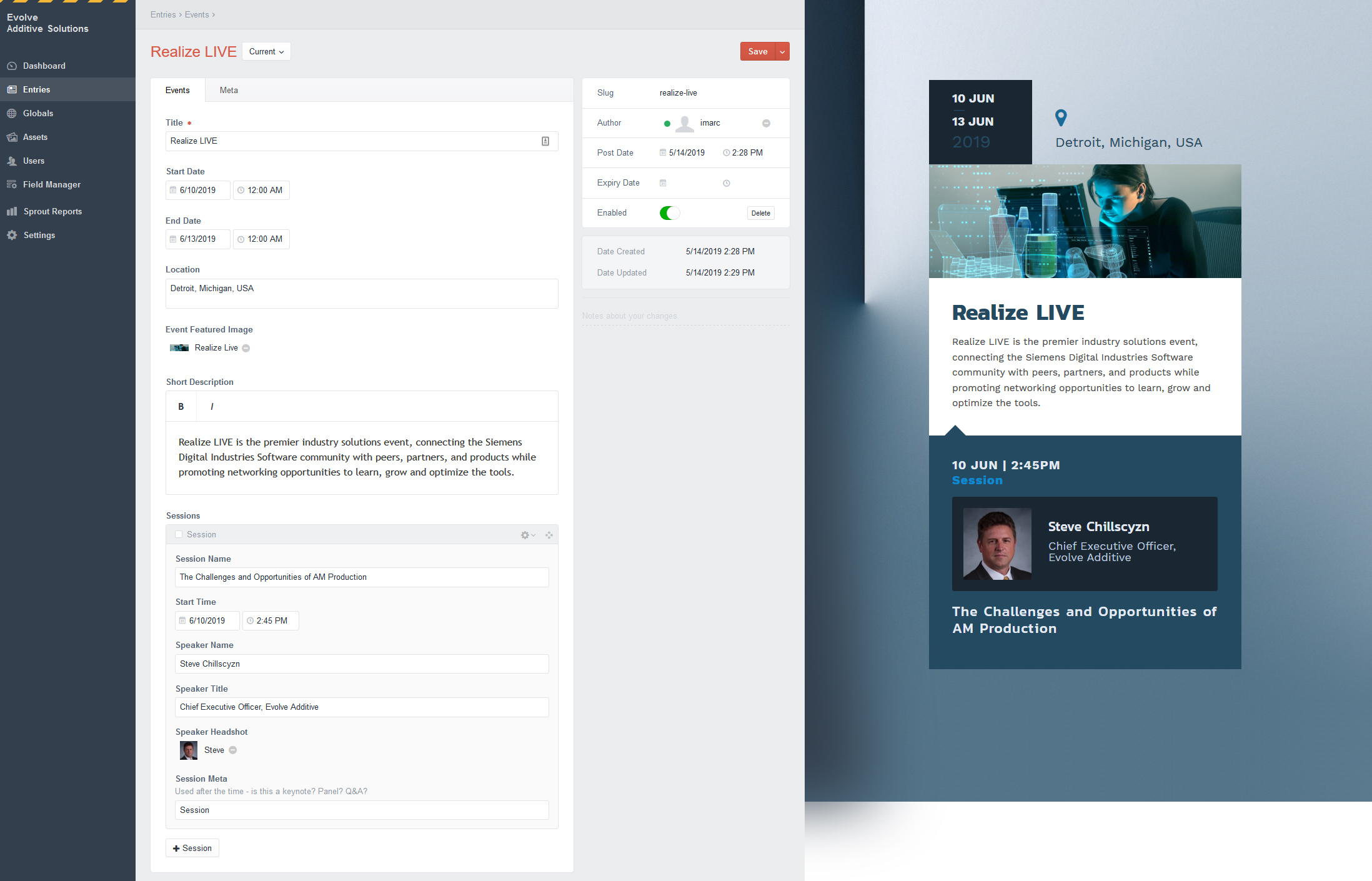Click the 'Date Updated' value 5/14/2019 2:29 PM
Viewport: 1372px width, 881px height.
pos(720,272)
